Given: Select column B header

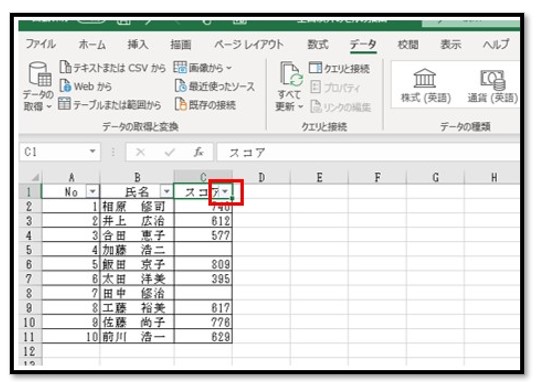Looking at the screenshot, I should click(137, 177).
